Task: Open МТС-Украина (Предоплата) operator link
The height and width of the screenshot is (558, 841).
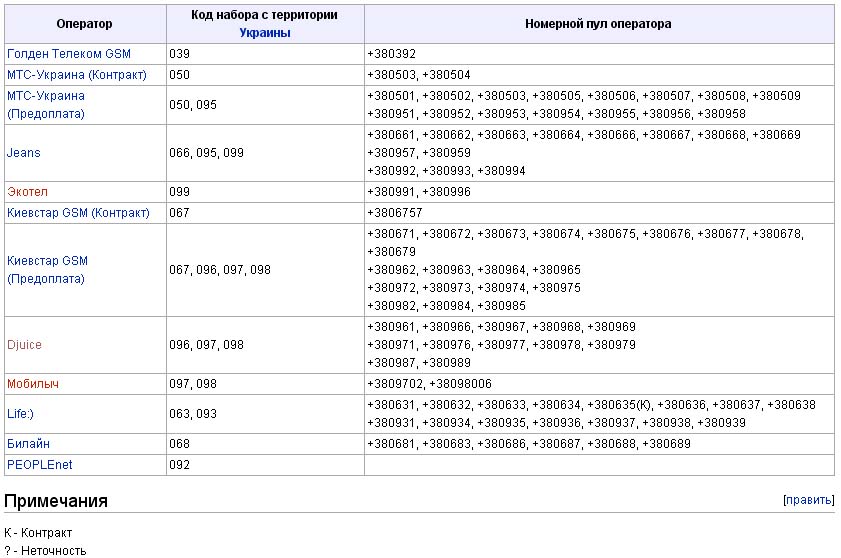Action: coord(46,105)
